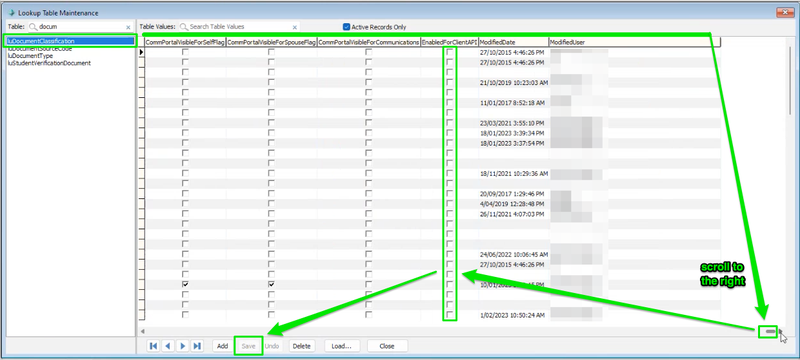Tick CommPortalVisibleForSelfFlag in the 24/06/2022 row
800x360 pixels.
tap(185, 254)
